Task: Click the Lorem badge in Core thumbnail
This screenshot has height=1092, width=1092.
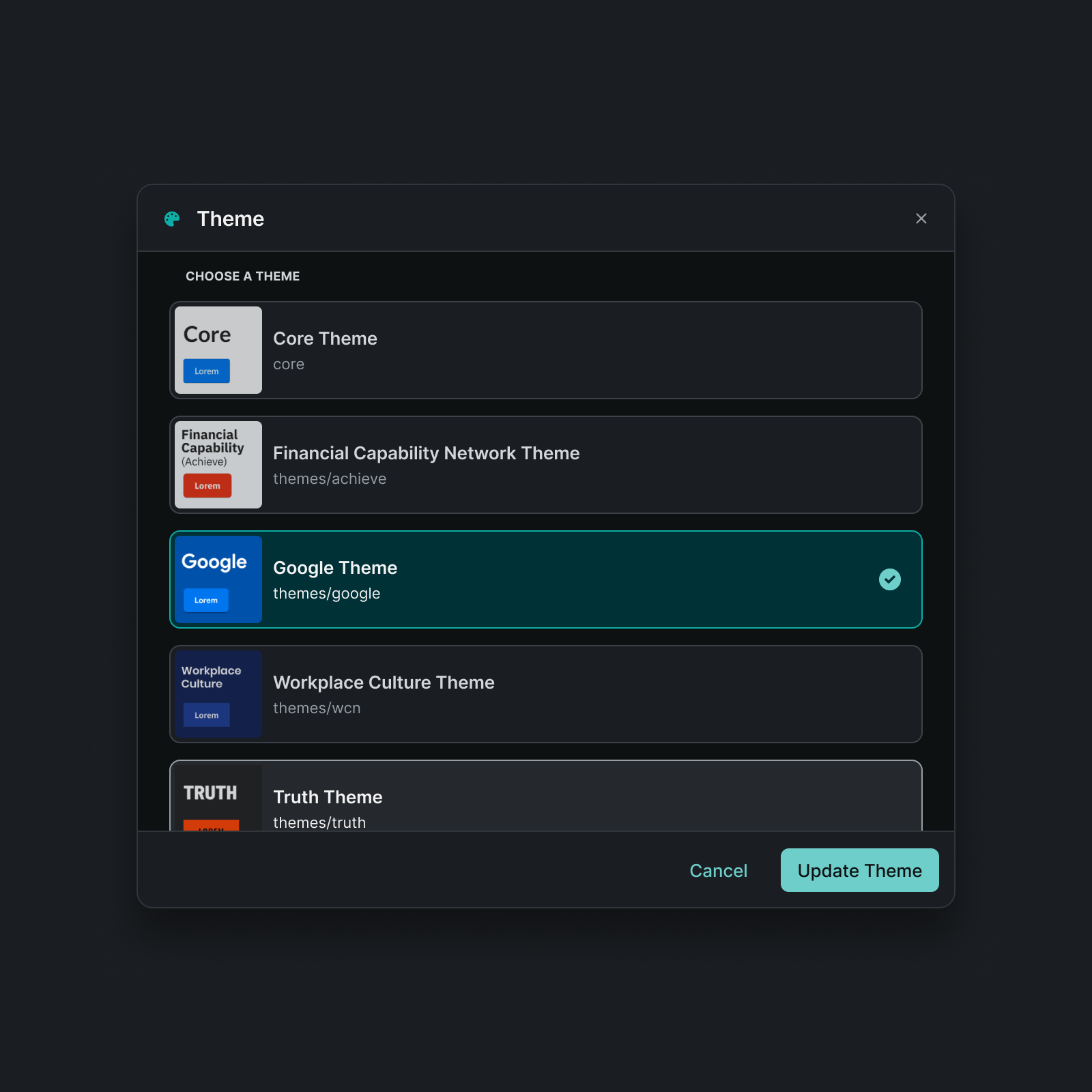Action: coord(205,371)
